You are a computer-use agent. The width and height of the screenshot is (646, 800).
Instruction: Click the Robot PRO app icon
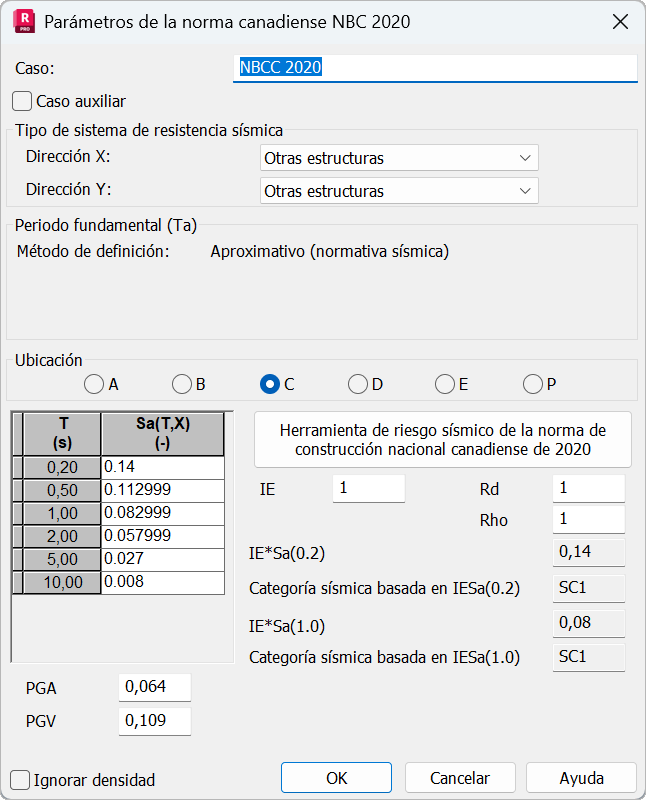coord(24,21)
